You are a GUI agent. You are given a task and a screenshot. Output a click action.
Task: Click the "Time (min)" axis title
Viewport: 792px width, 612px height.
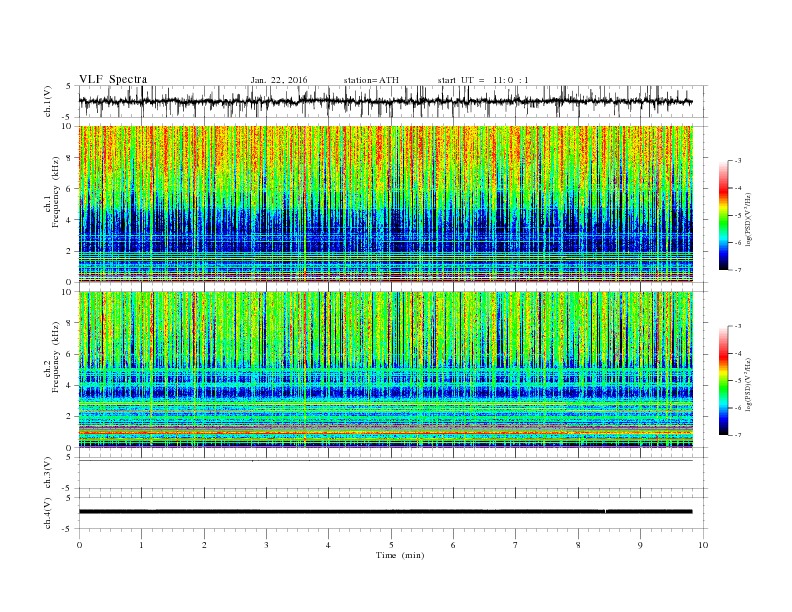coord(400,555)
